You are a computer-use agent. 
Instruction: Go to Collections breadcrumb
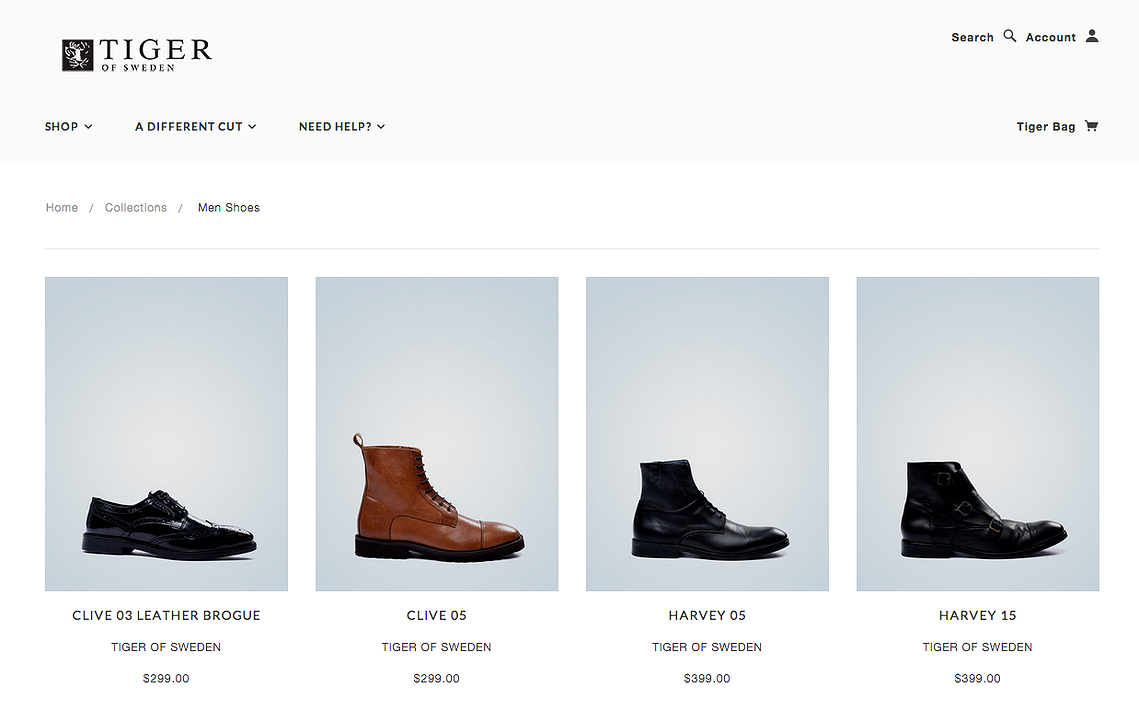136,208
